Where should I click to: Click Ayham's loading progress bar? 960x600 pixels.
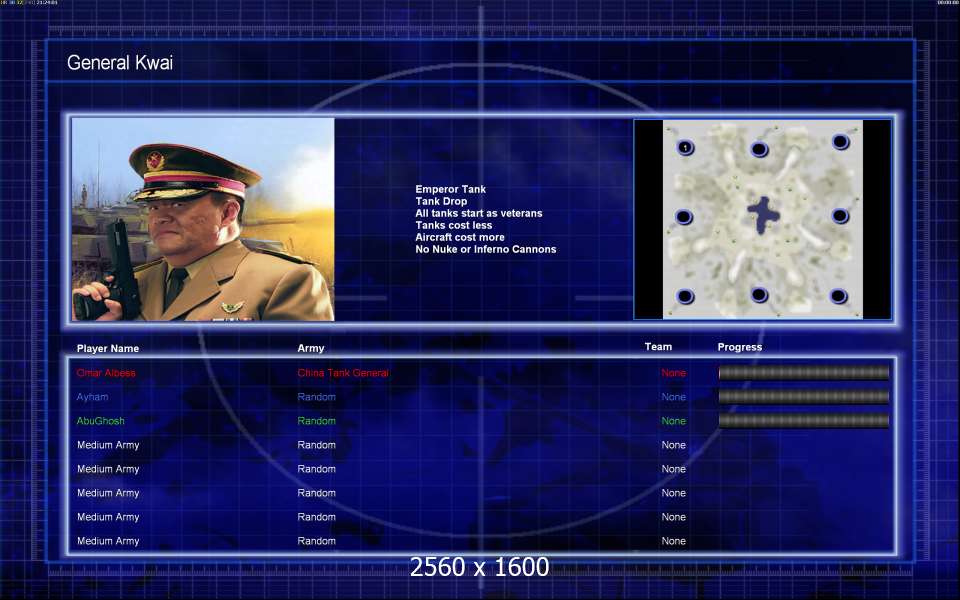[x=803, y=397]
